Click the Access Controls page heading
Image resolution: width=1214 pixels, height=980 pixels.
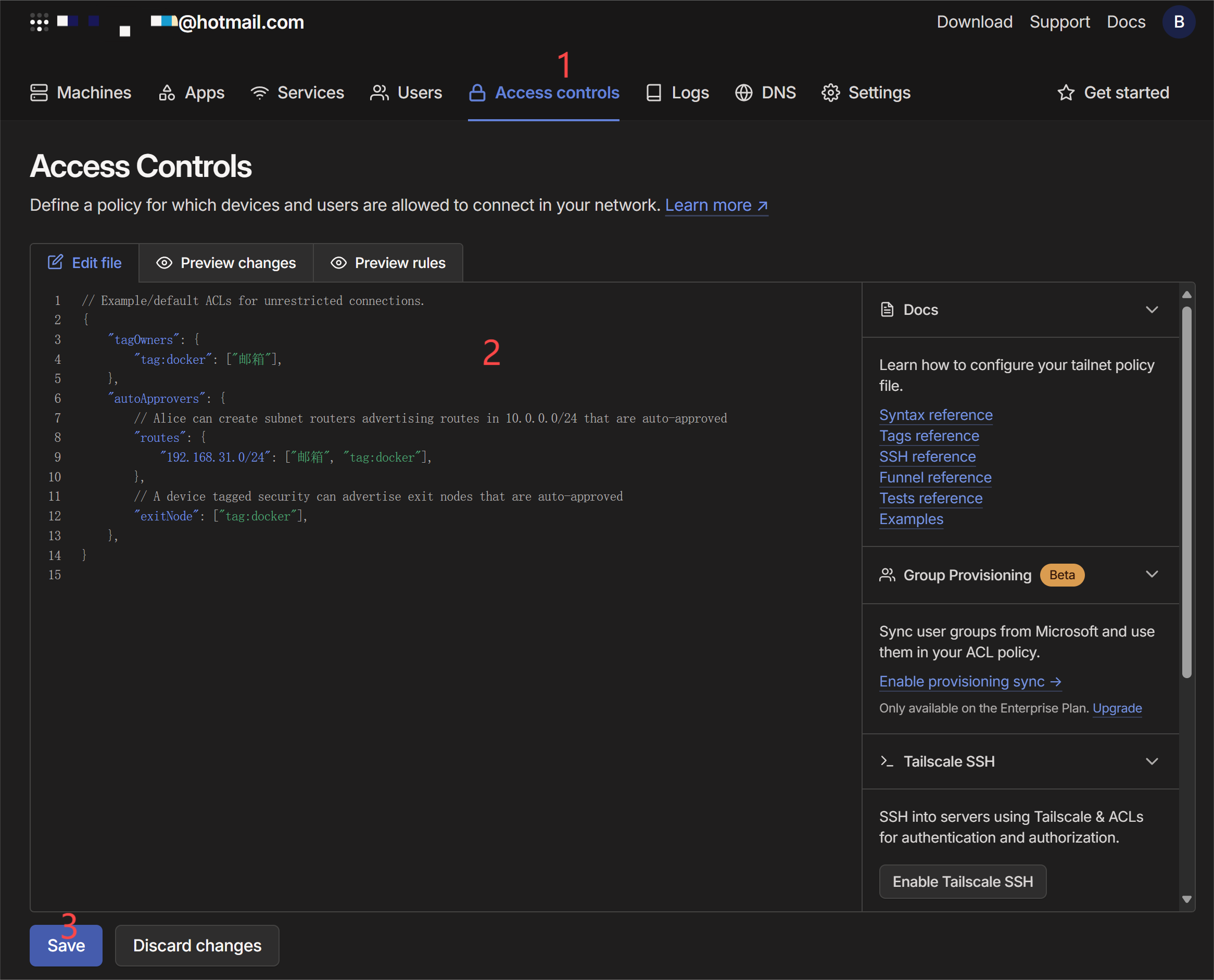click(141, 166)
